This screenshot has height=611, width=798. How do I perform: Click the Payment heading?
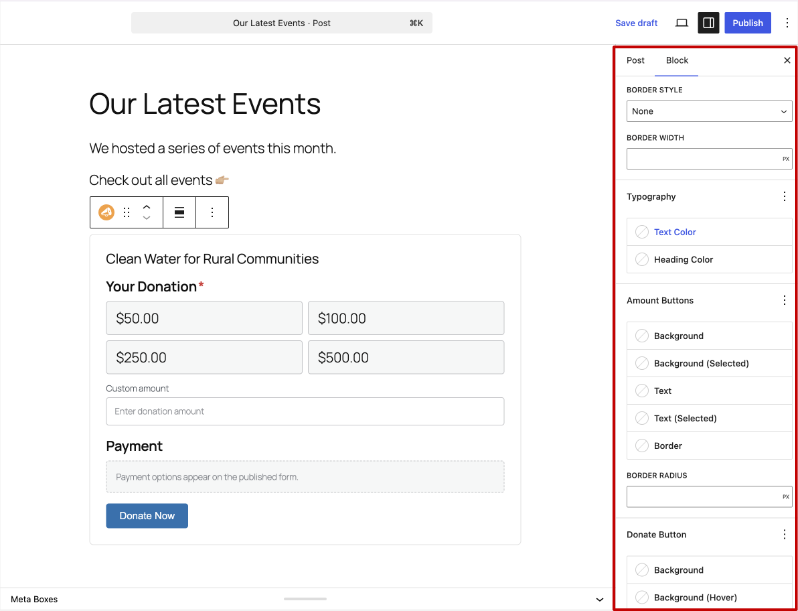click(x=134, y=446)
